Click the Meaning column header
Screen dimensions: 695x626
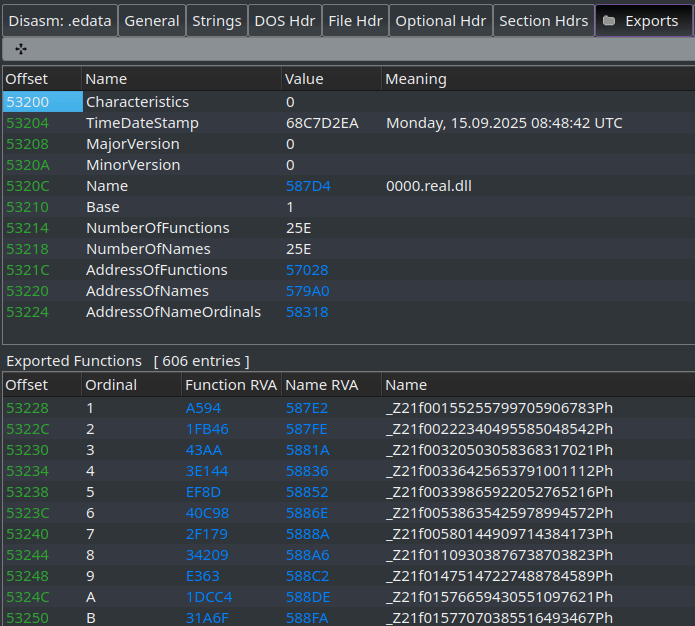[x=416, y=79]
